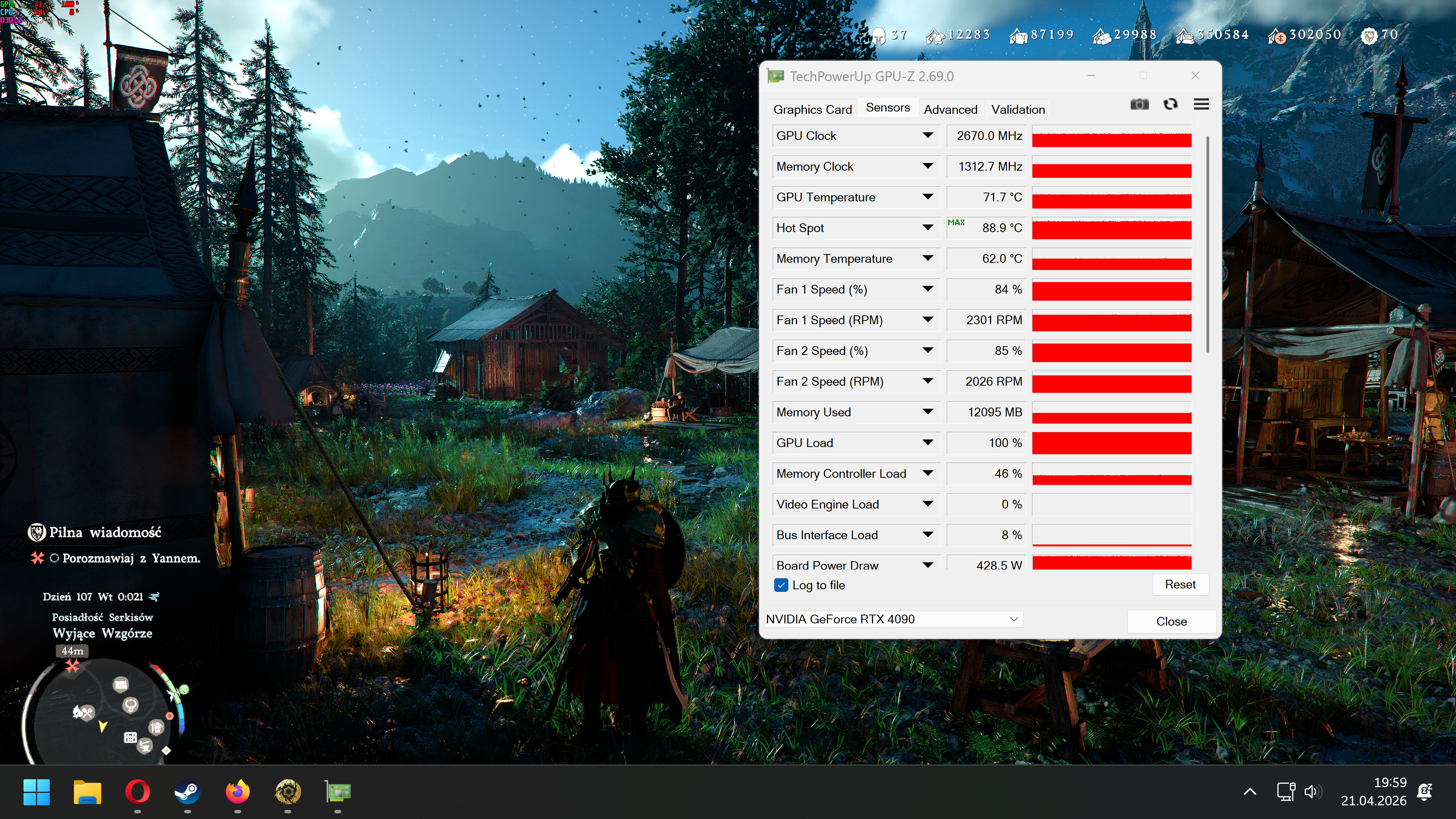This screenshot has width=1456, height=819.
Task: Open the GPU-Z hamburger menu
Action: tap(1201, 105)
